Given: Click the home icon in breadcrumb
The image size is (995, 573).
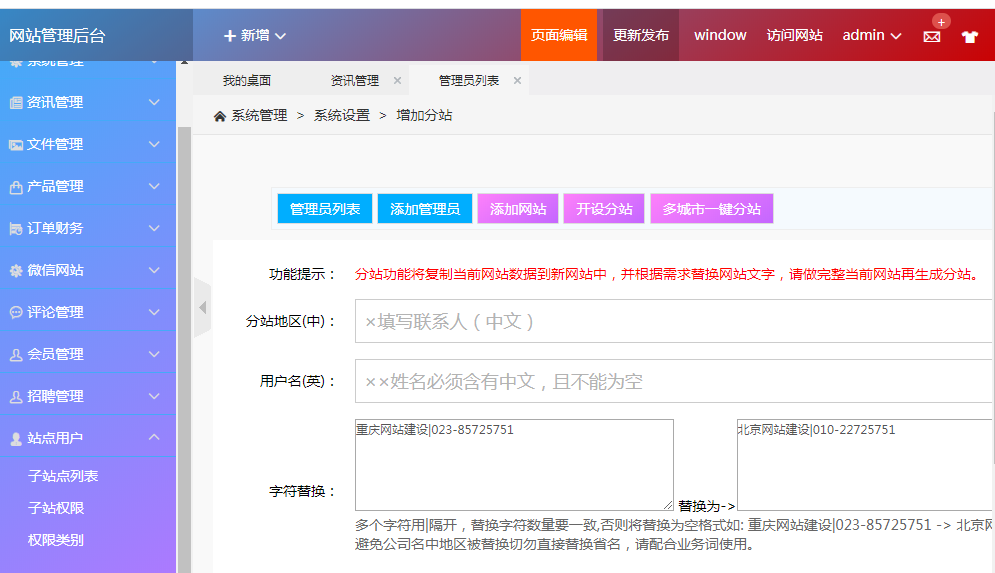Looking at the screenshot, I should pyautogui.click(x=220, y=116).
